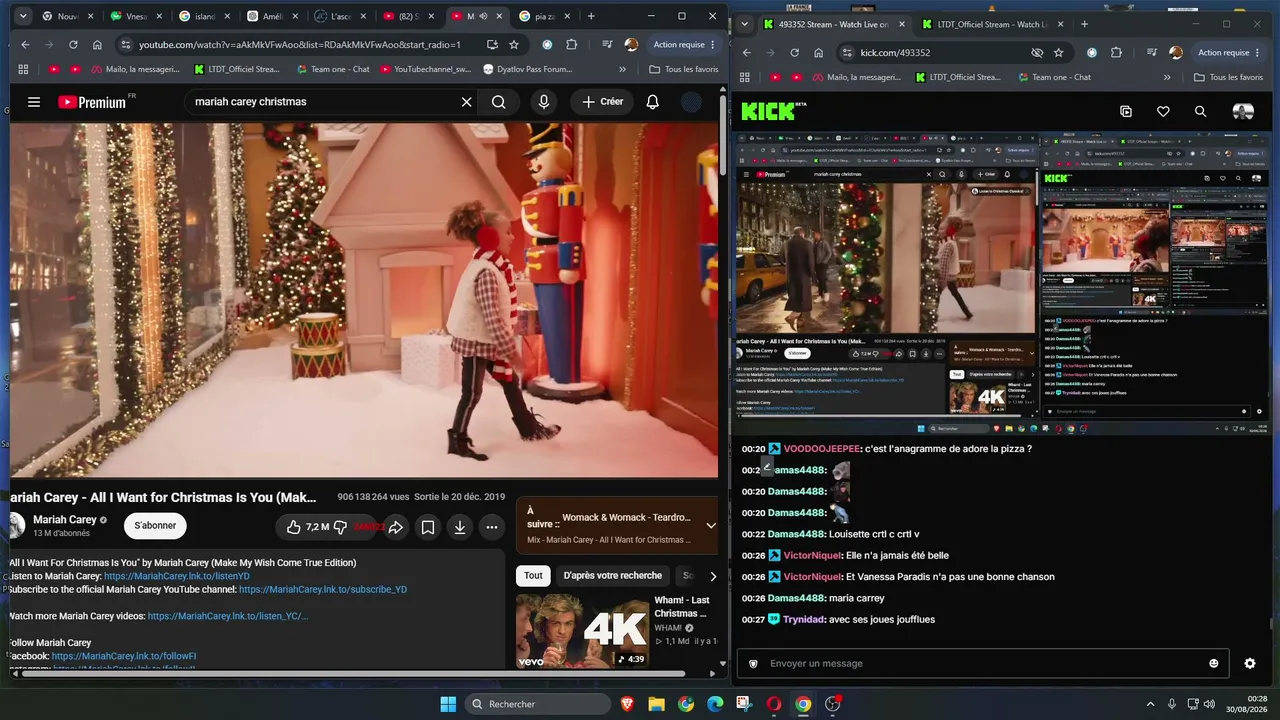Save the video to a playlist

[x=427, y=527]
